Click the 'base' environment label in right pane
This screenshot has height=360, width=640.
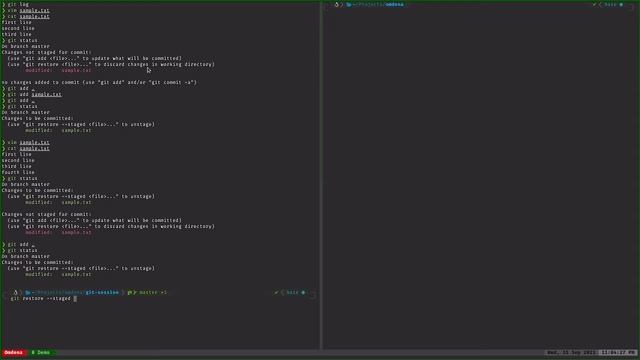point(610,4)
